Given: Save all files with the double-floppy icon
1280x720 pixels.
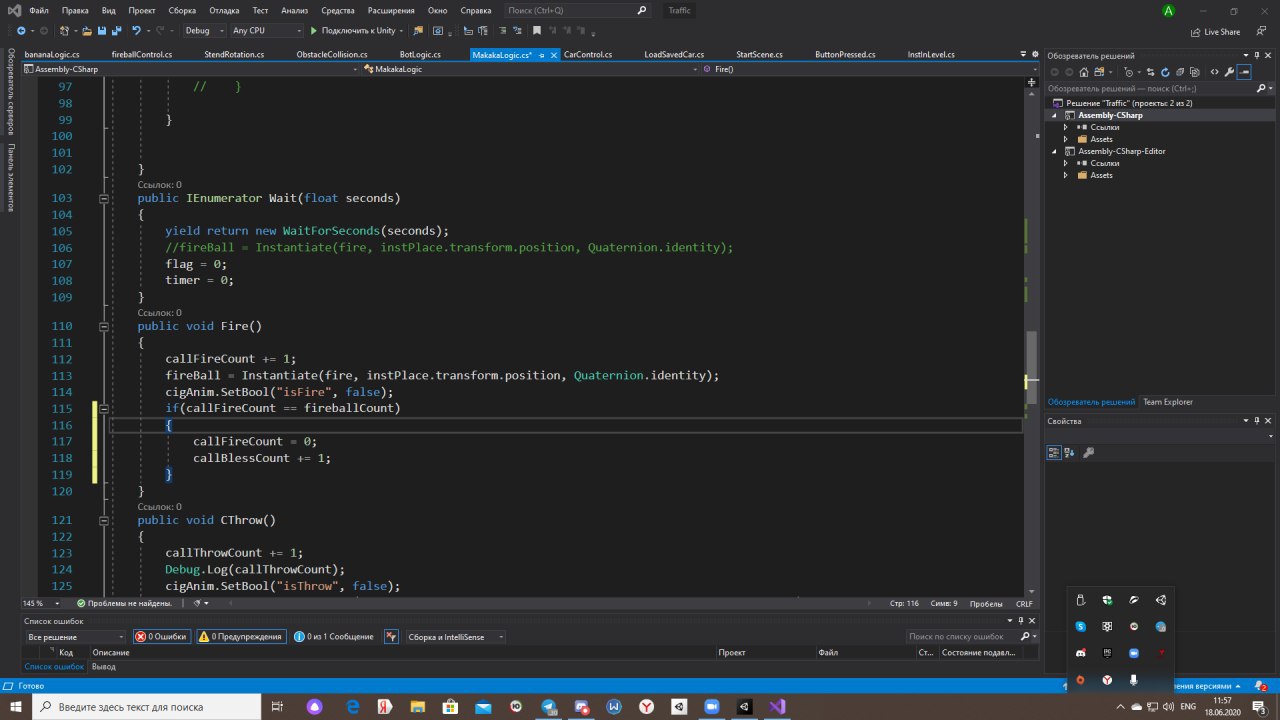Looking at the screenshot, I should tap(115, 31).
